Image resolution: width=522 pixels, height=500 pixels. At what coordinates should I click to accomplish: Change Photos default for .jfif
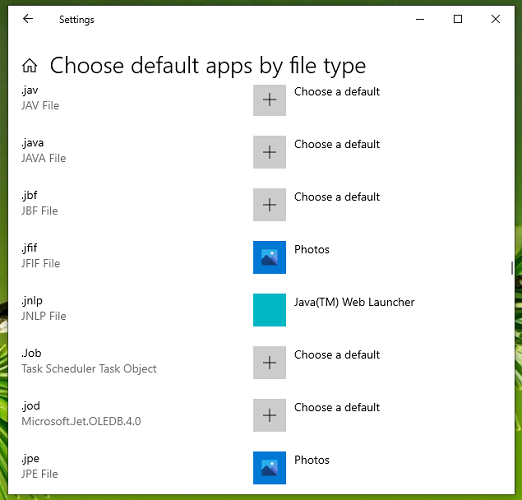(x=312, y=250)
